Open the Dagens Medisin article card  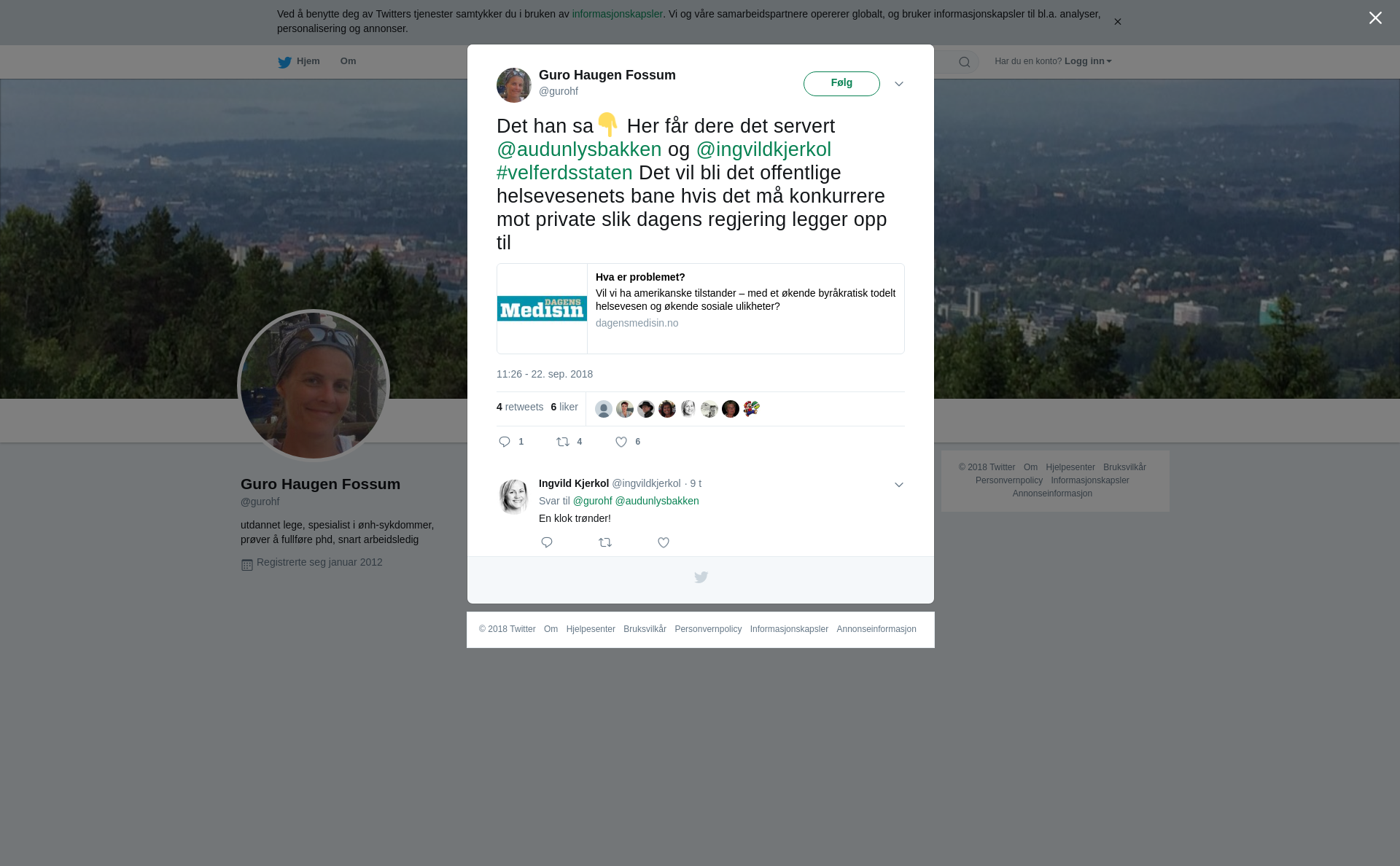pyautogui.click(x=701, y=309)
